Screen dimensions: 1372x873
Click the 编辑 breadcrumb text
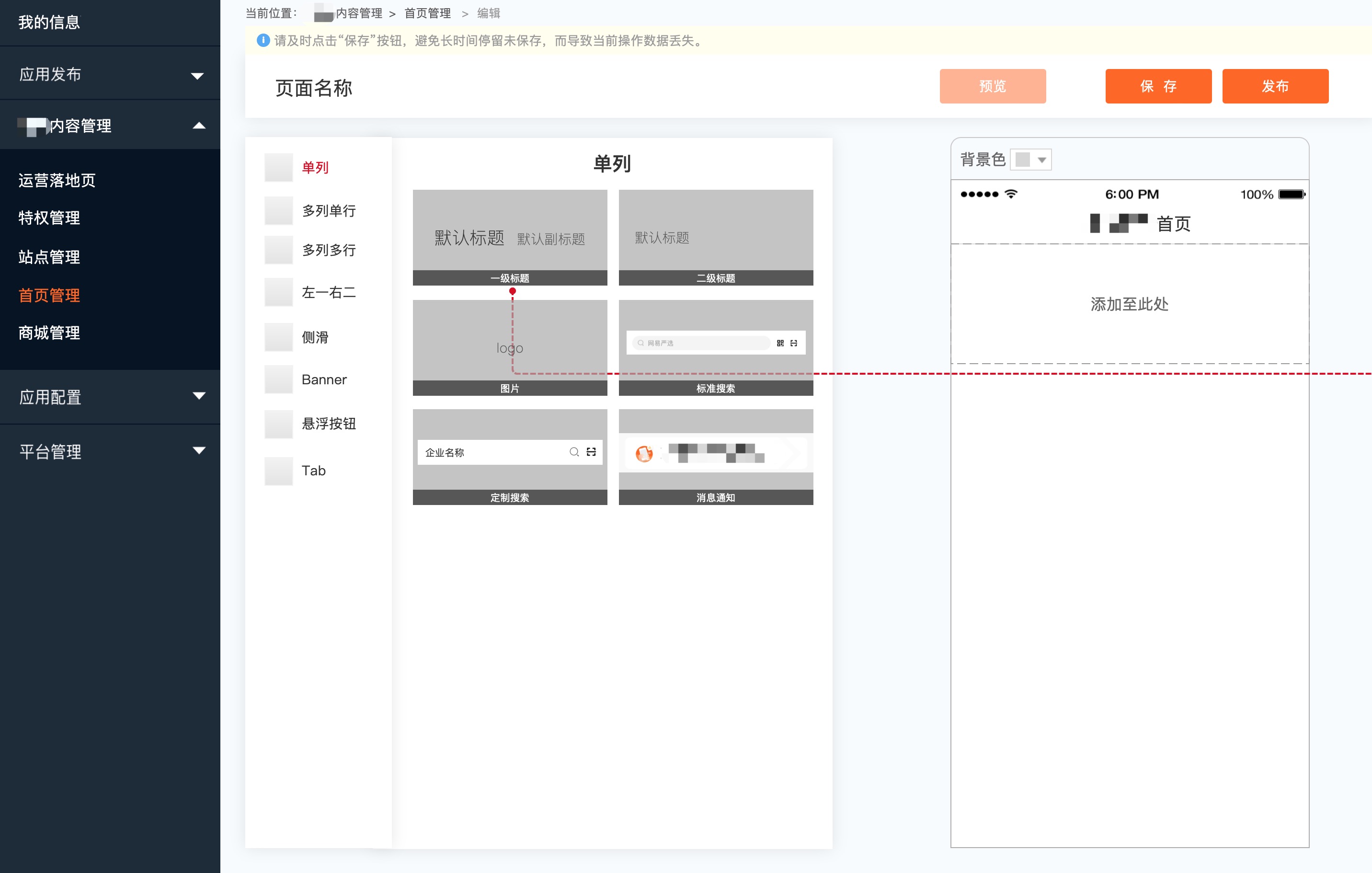[489, 13]
